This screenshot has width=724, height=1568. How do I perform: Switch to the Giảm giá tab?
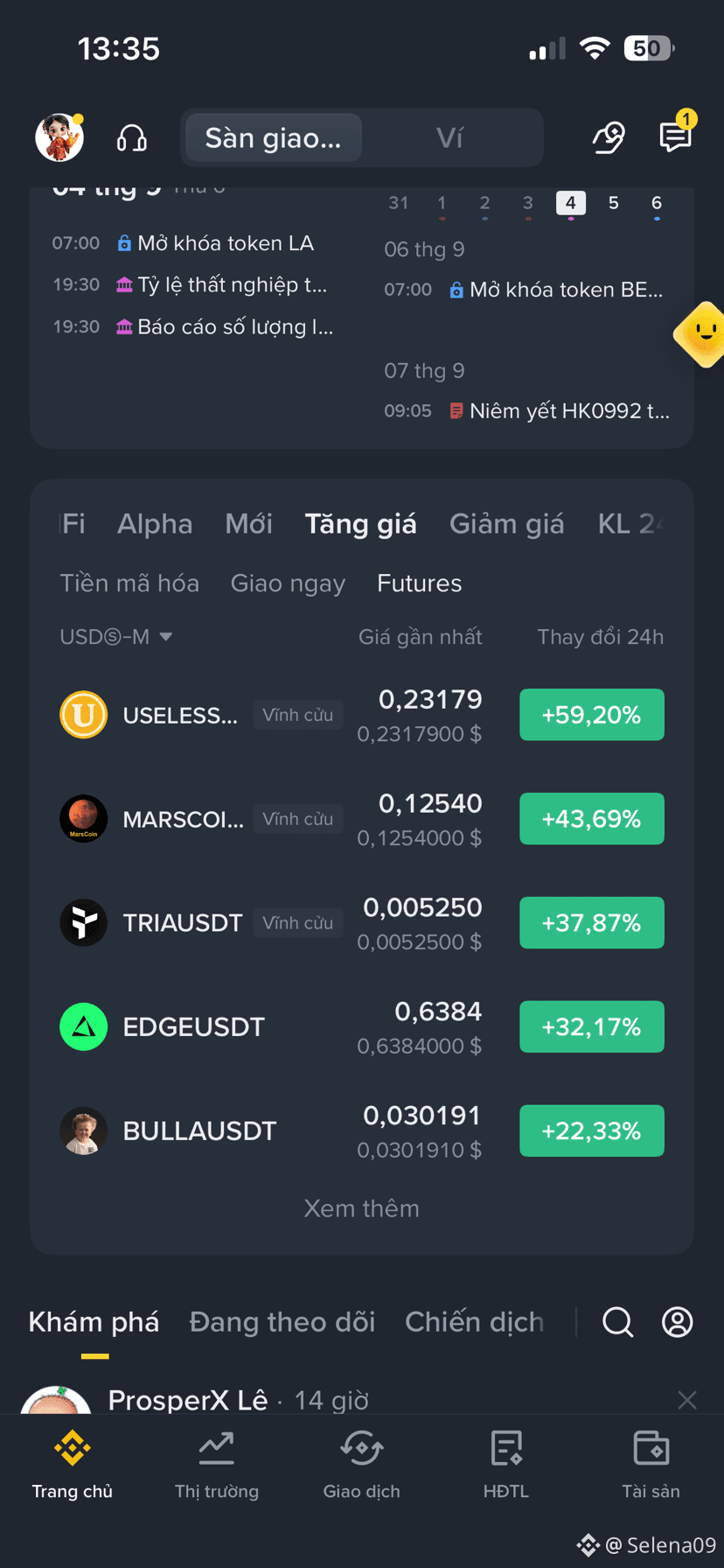[506, 523]
